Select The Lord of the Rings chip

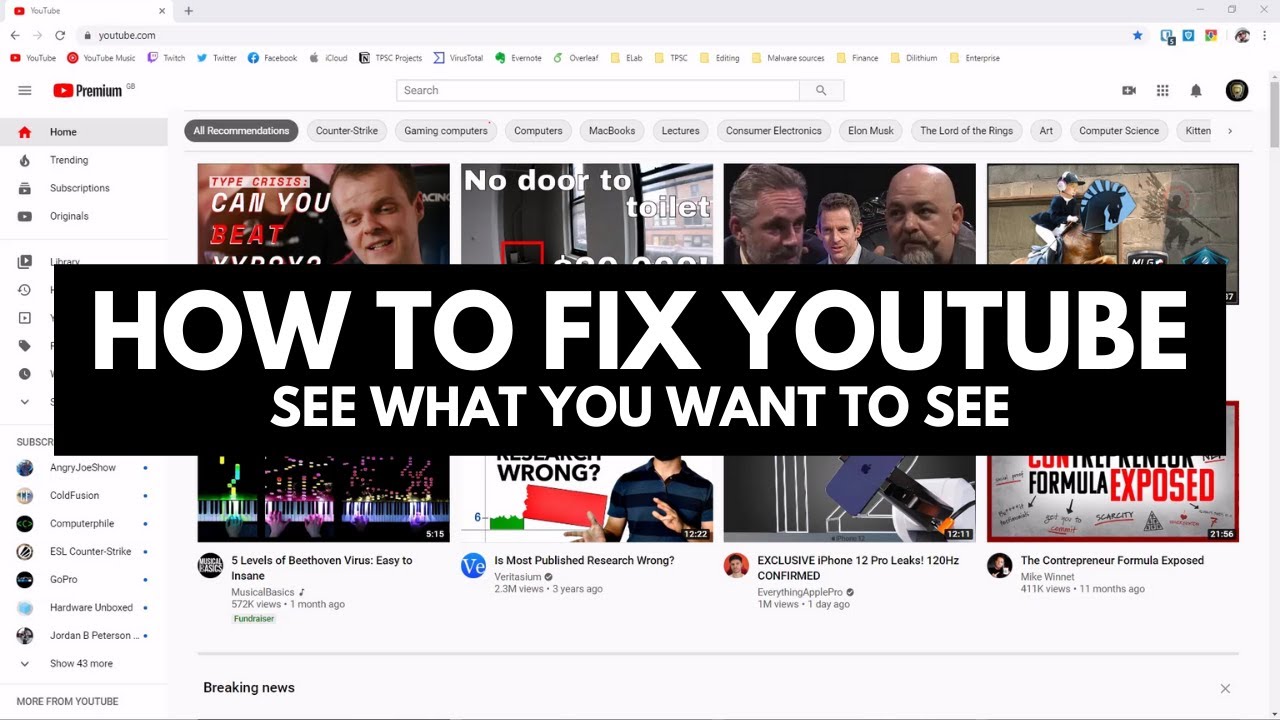coord(966,131)
